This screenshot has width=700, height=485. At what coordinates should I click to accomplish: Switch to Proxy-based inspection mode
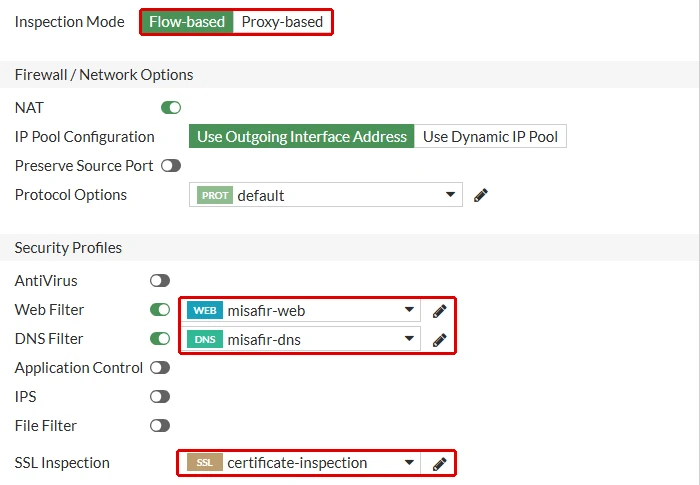pos(282,22)
